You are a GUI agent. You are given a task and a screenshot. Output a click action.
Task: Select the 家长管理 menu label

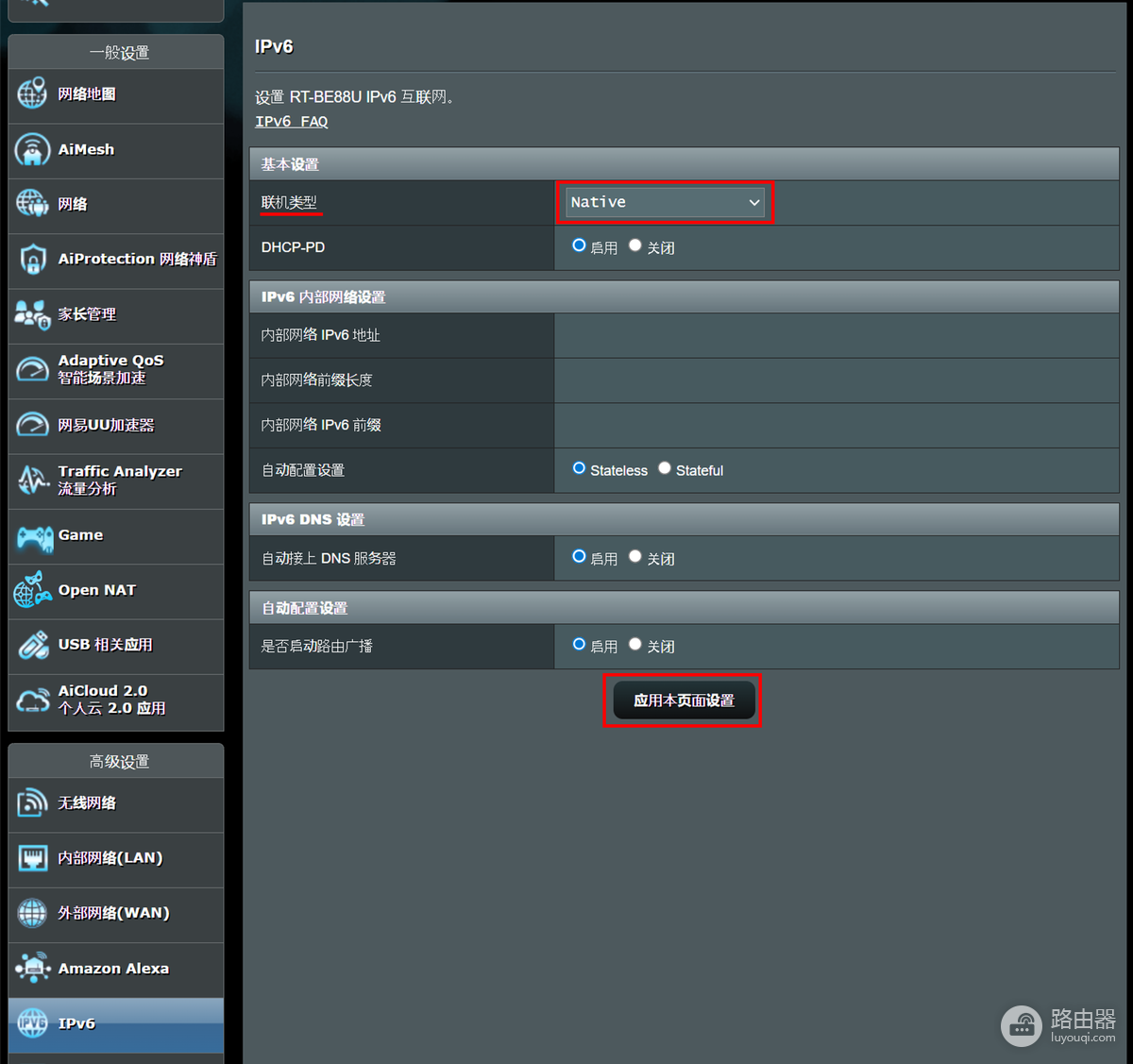pyautogui.click(x=87, y=314)
